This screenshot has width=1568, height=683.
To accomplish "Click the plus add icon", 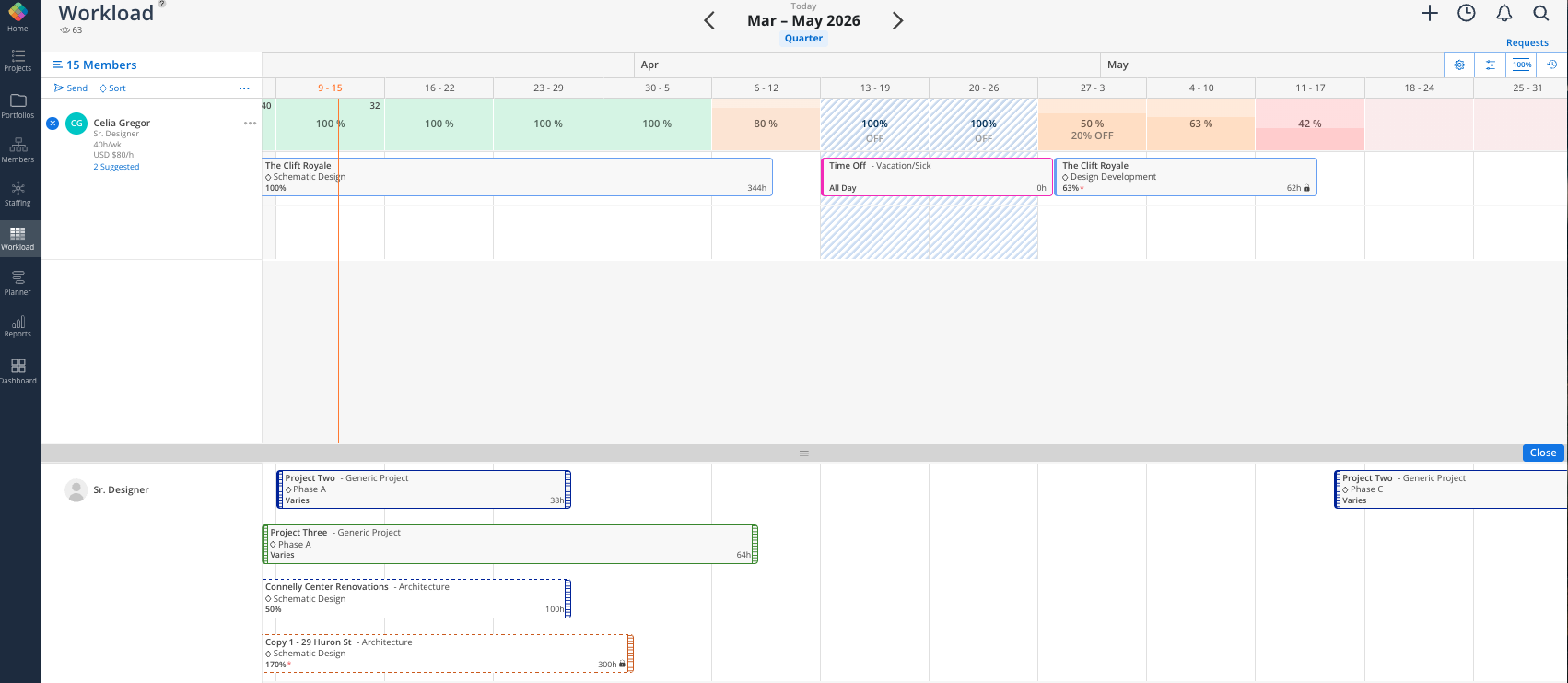I will pyautogui.click(x=1430, y=13).
